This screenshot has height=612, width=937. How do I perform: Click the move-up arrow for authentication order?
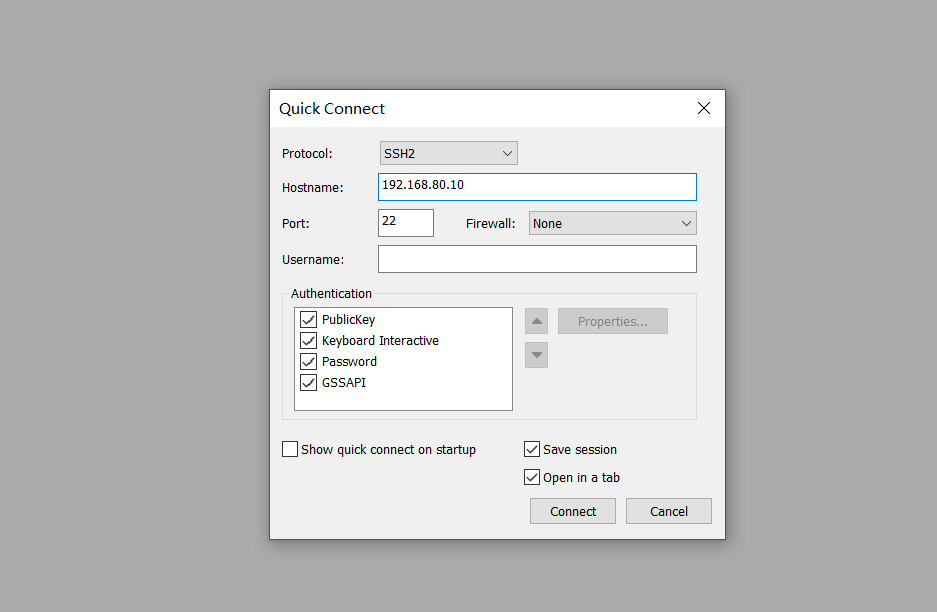537,321
